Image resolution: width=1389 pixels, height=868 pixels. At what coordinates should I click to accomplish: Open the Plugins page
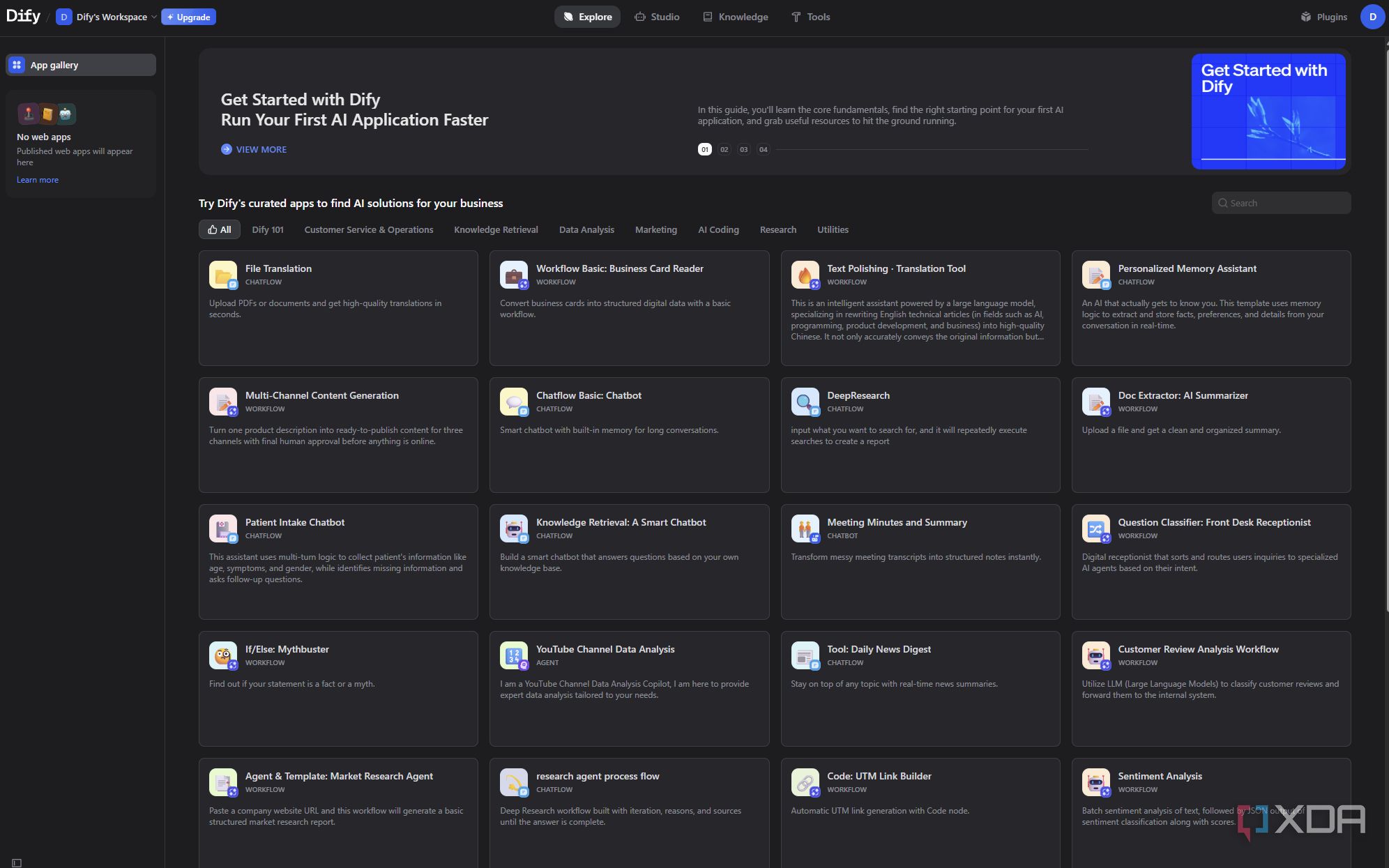coord(1323,17)
